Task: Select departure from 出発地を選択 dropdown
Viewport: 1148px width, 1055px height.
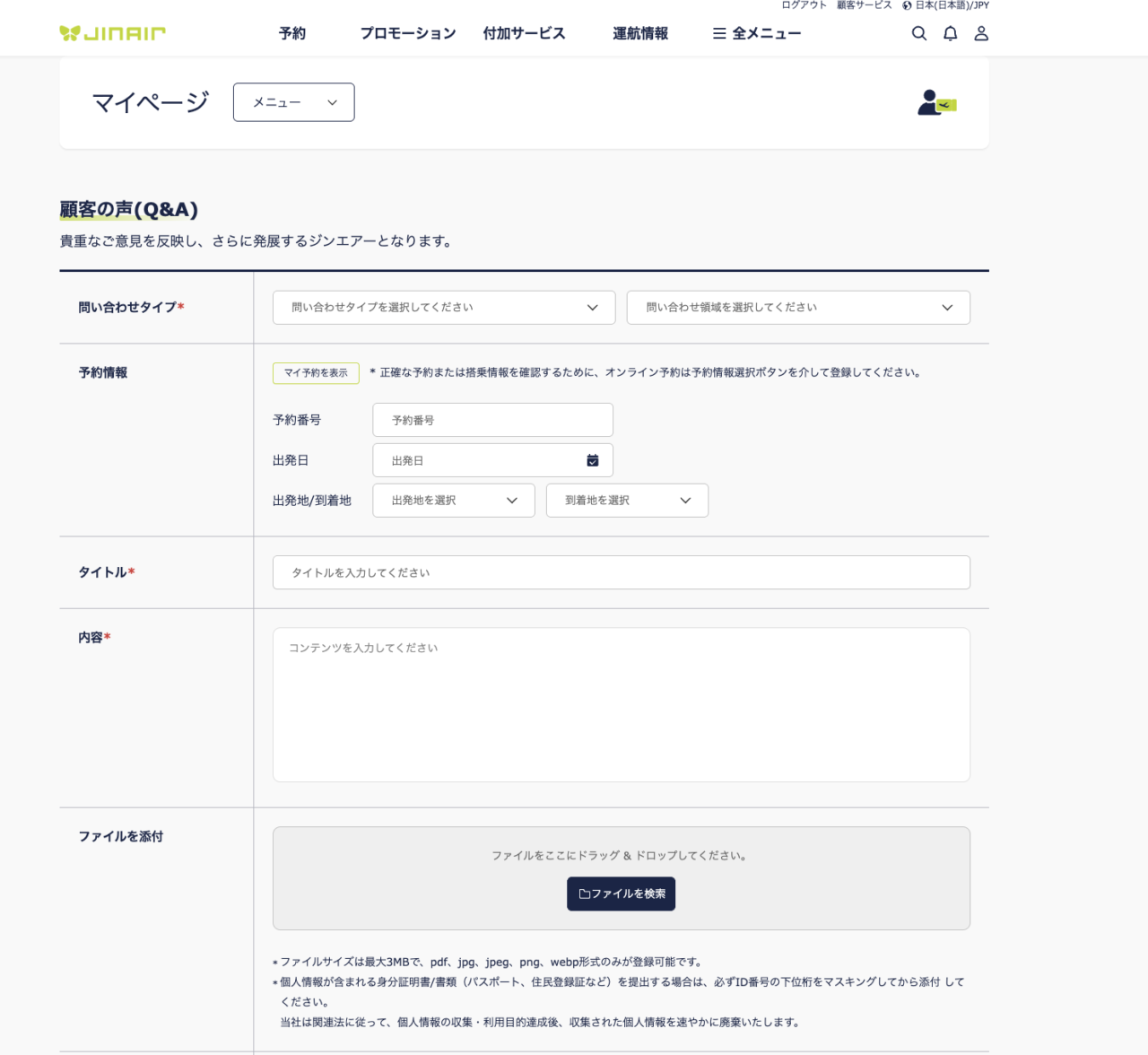Action: pos(453,501)
